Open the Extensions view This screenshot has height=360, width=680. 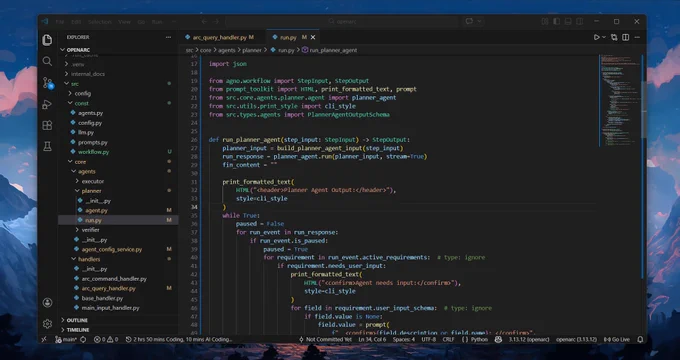pyautogui.click(x=47, y=125)
